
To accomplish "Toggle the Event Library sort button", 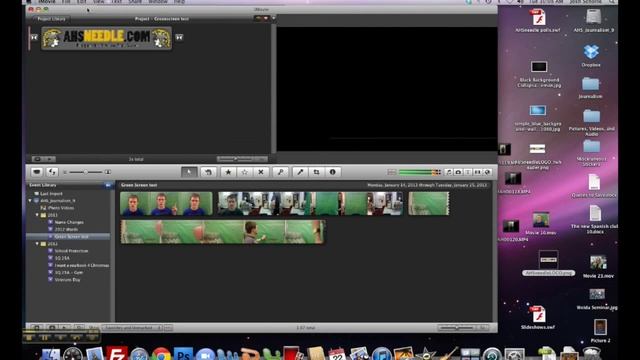I will (x=108, y=185).
